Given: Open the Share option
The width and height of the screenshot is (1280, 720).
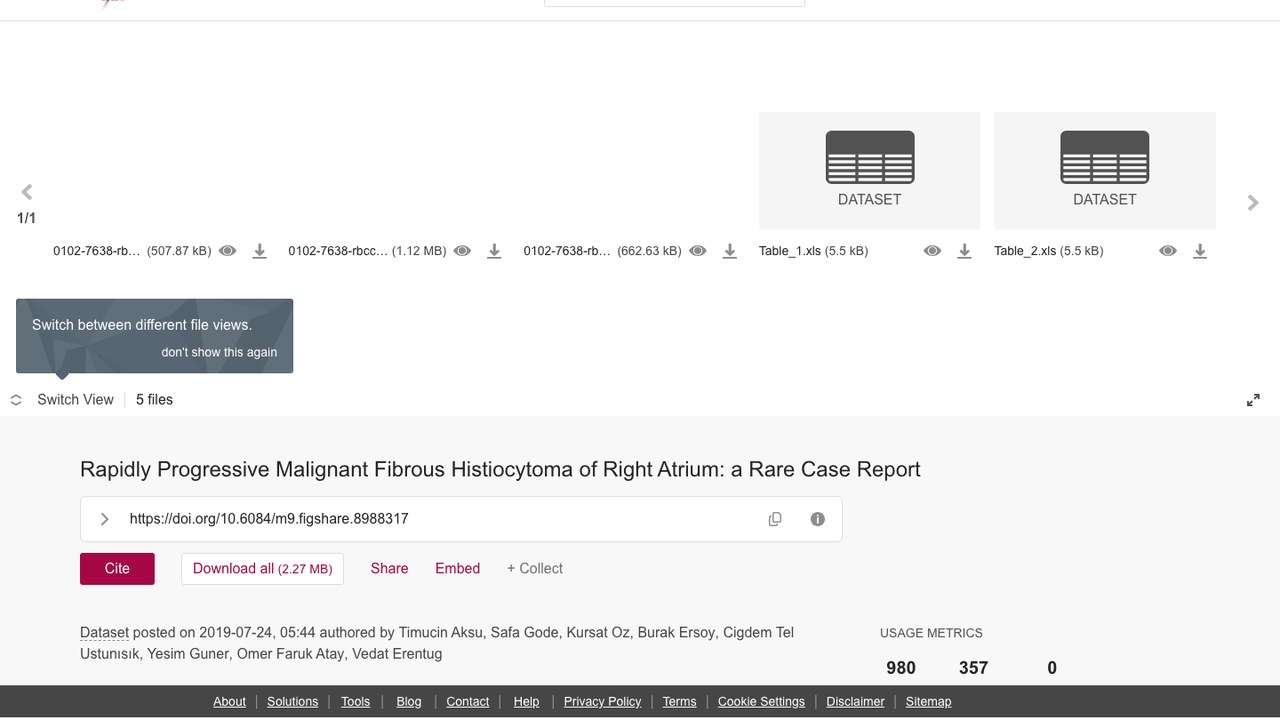Looking at the screenshot, I should (x=389, y=568).
